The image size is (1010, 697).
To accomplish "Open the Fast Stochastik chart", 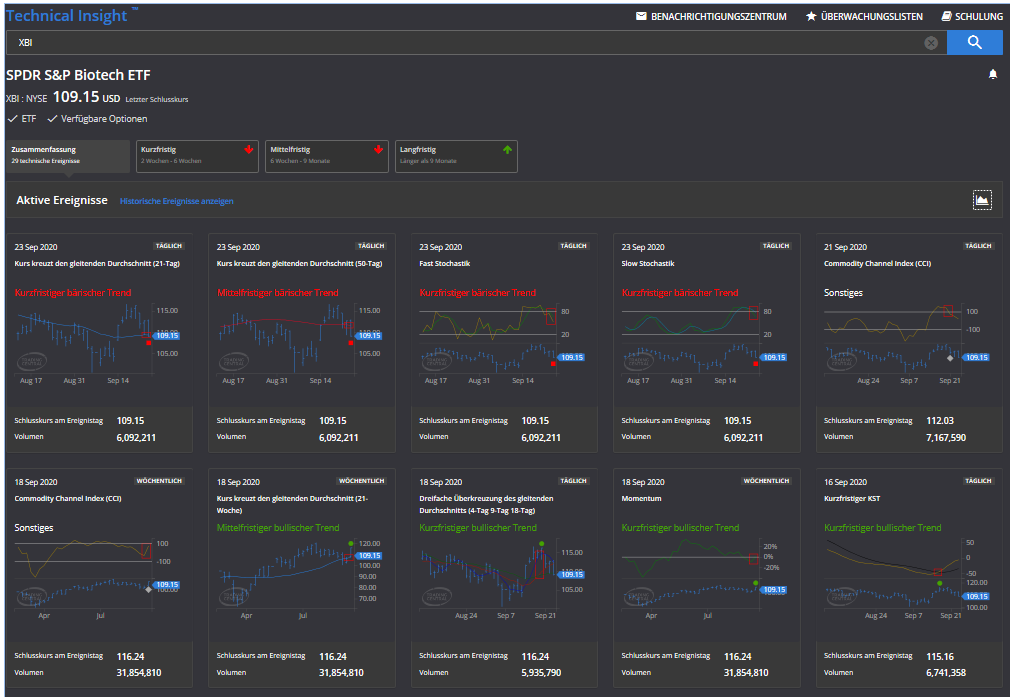I will (x=504, y=343).
